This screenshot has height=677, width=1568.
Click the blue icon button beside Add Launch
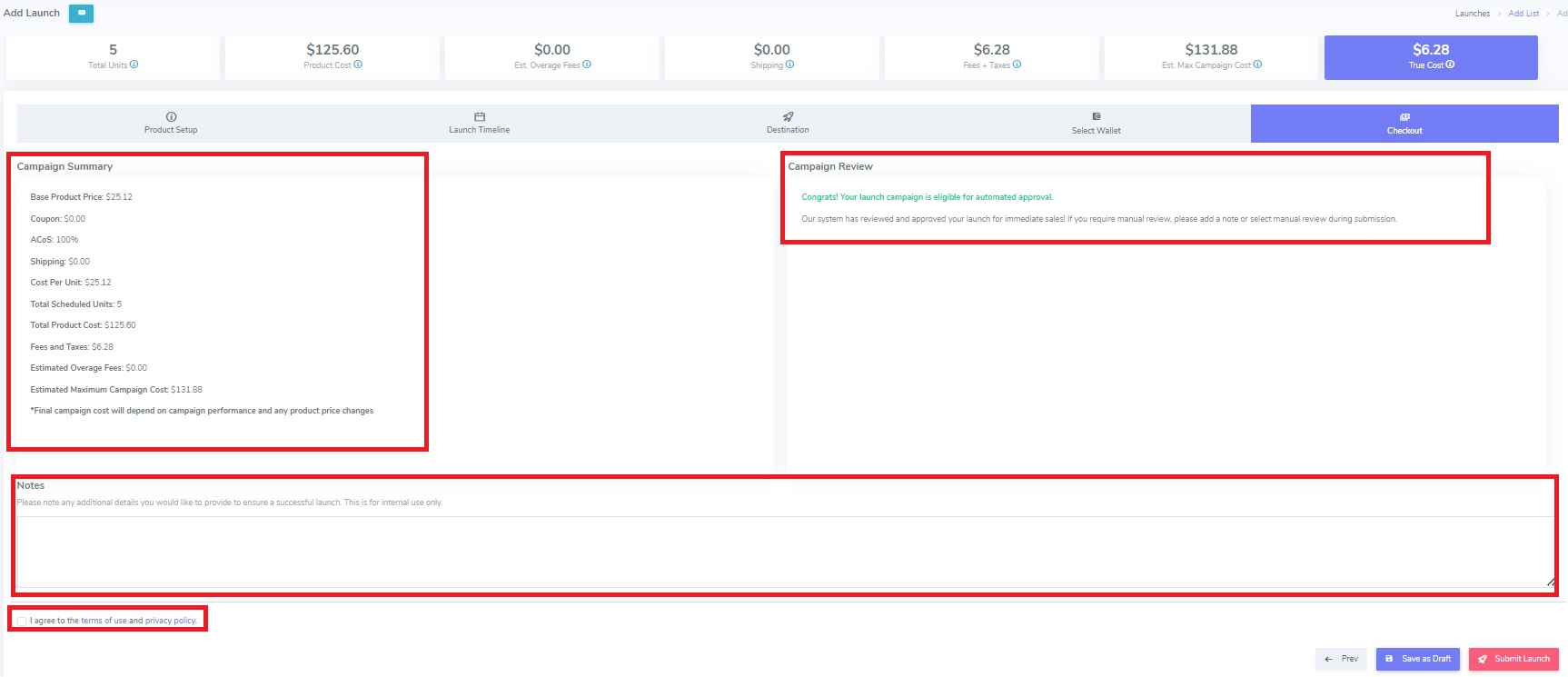81,14
